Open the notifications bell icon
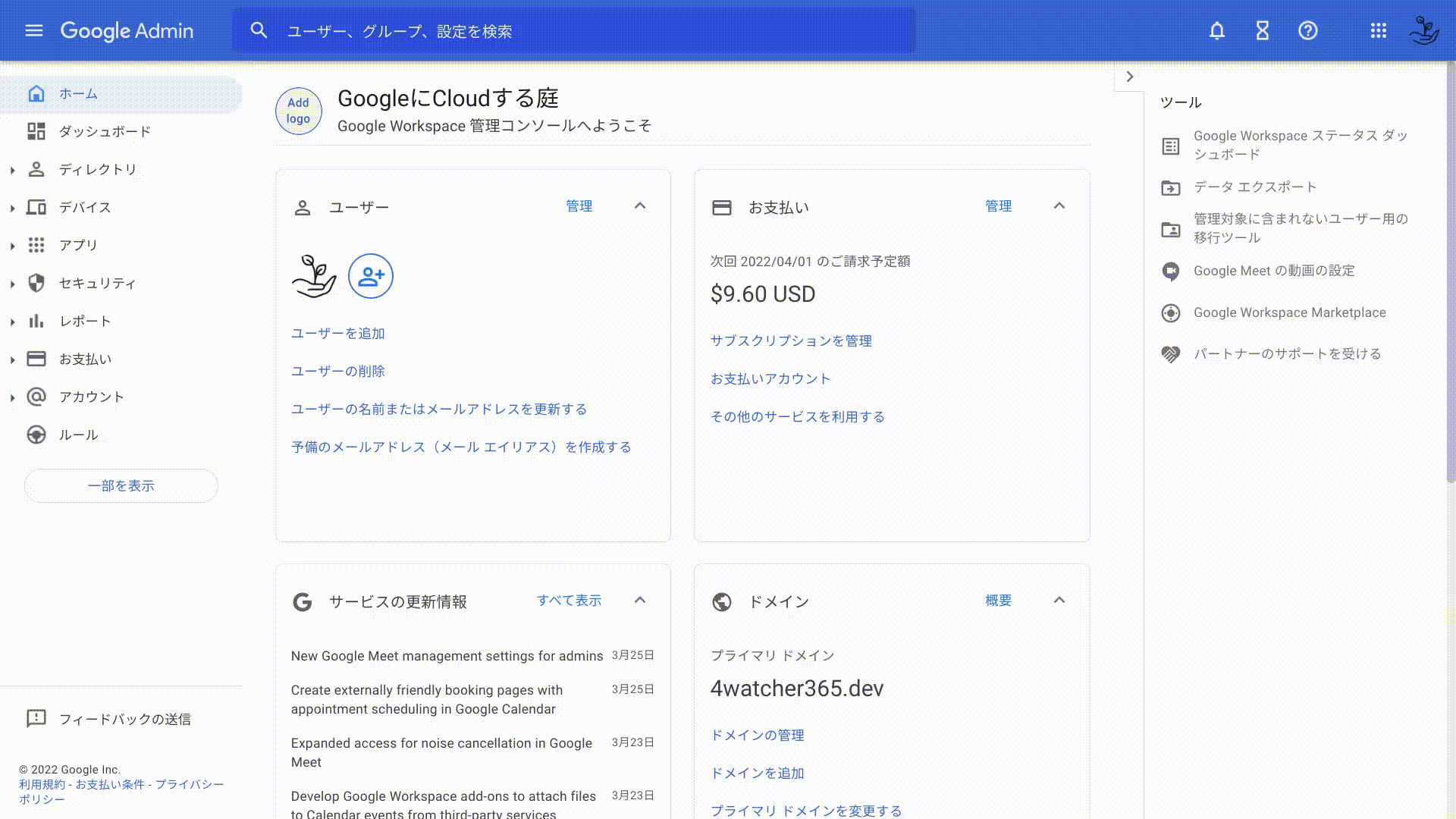 (x=1217, y=31)
